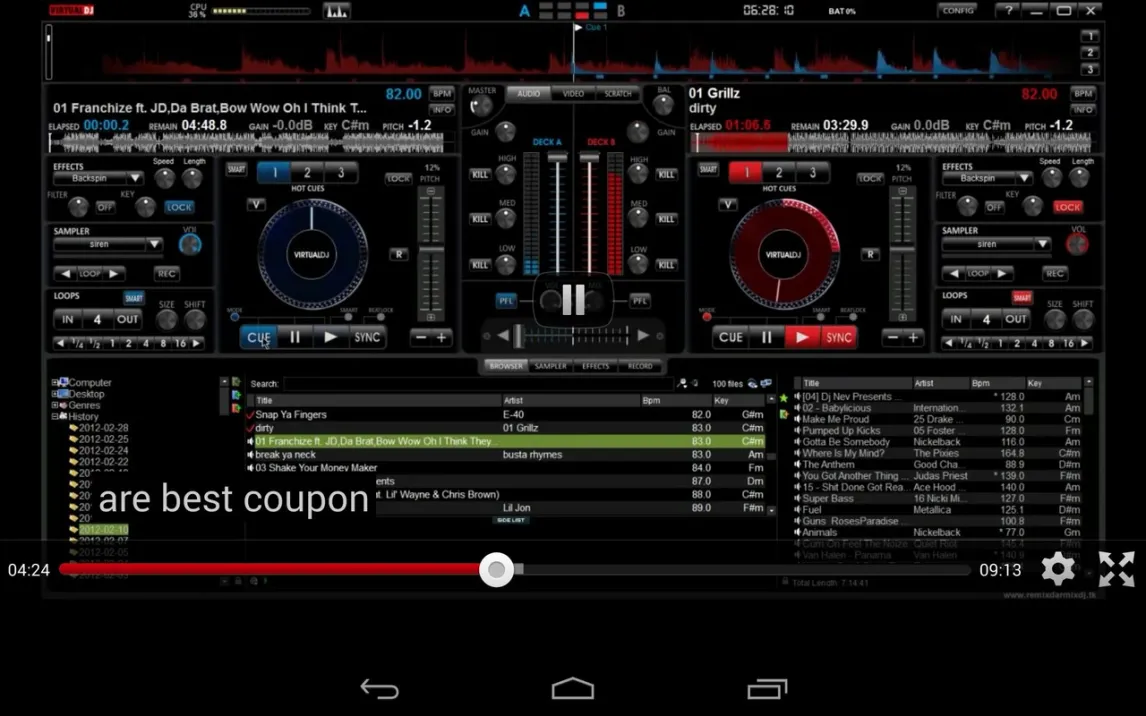Click the play button on the left deck
Viewport: 1146px width, 716px height.
[x=330, y=338]
